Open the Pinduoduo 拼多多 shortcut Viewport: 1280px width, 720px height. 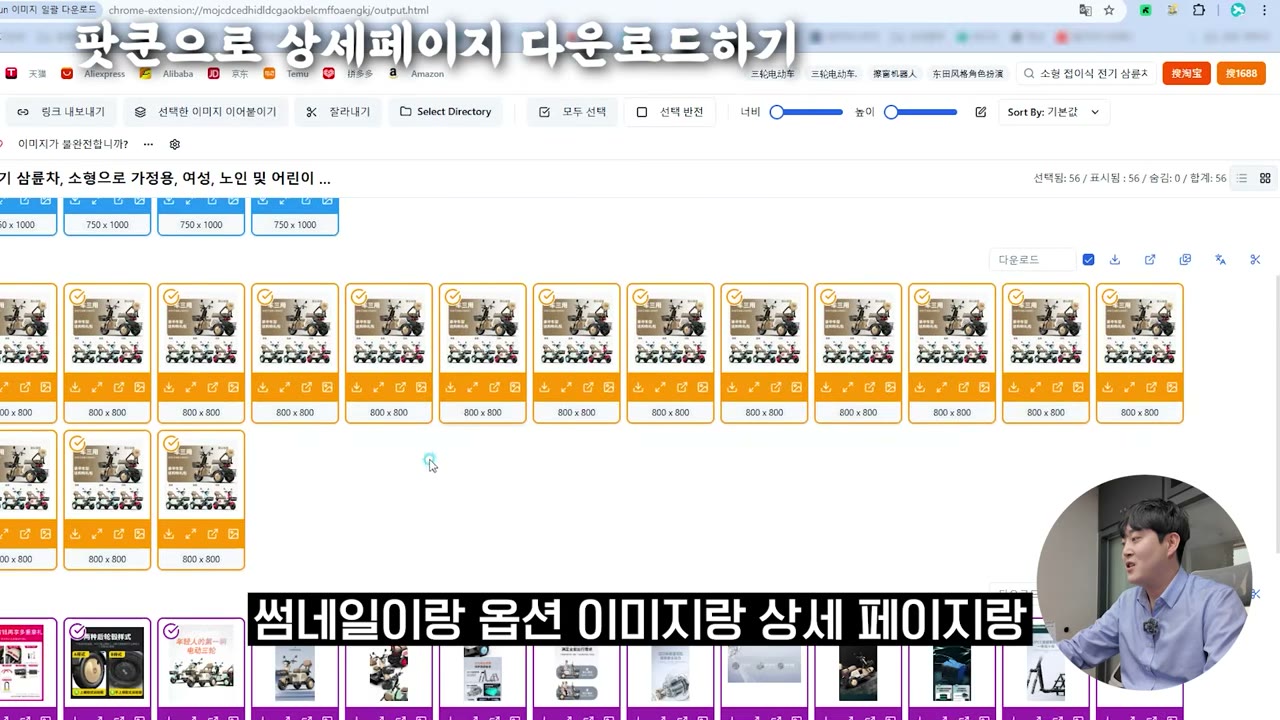click(x=348, y=73)
